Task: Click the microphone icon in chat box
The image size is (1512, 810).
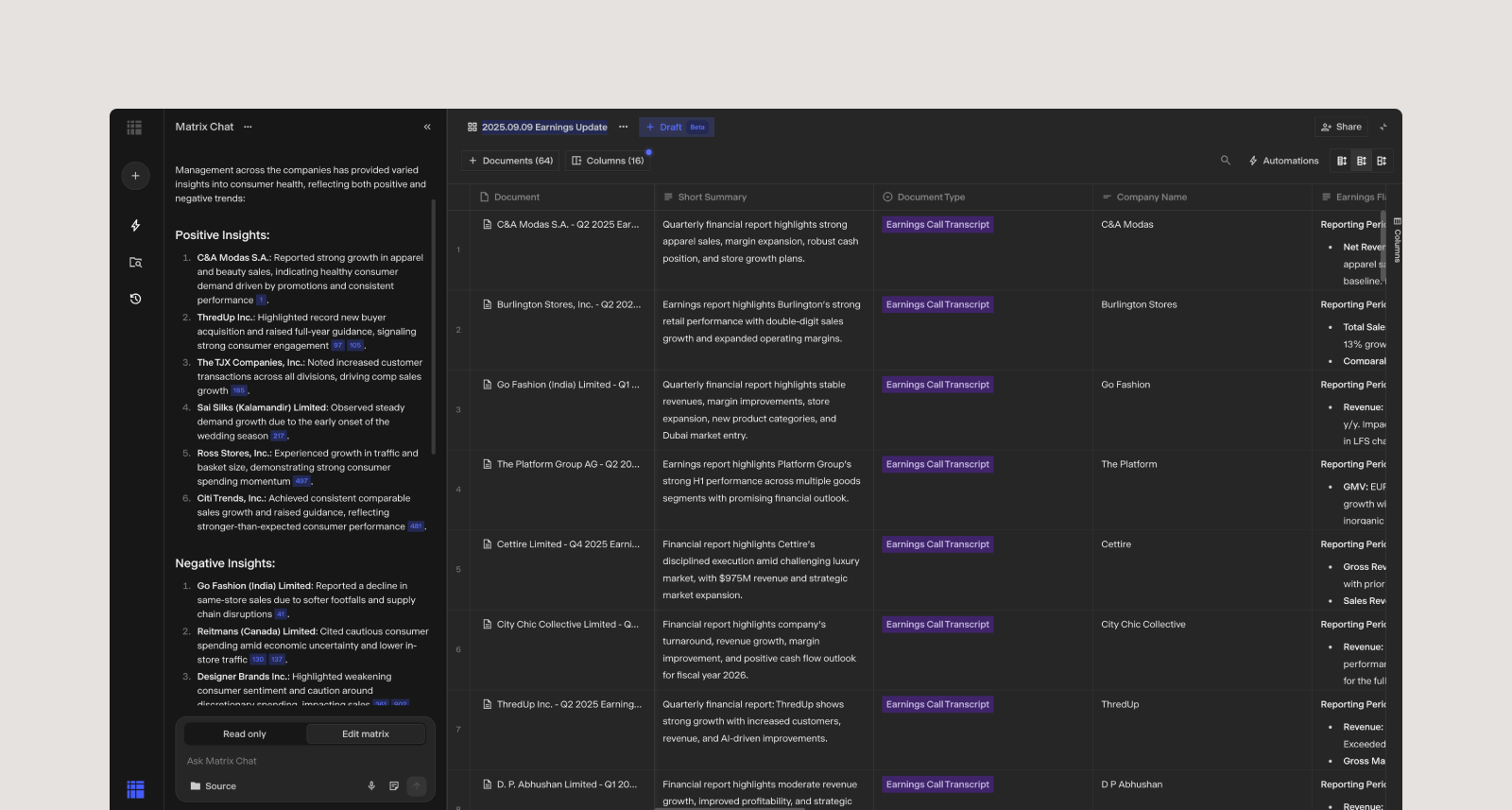Action: point(371,786)
